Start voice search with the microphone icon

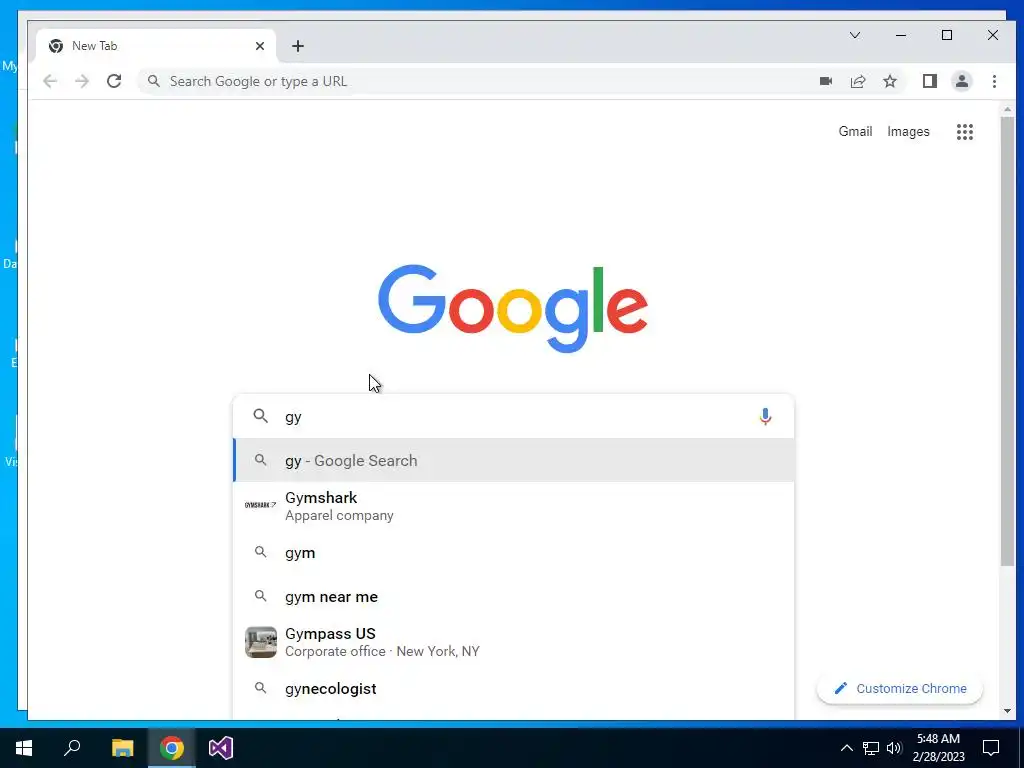click(x=765, y=416)
